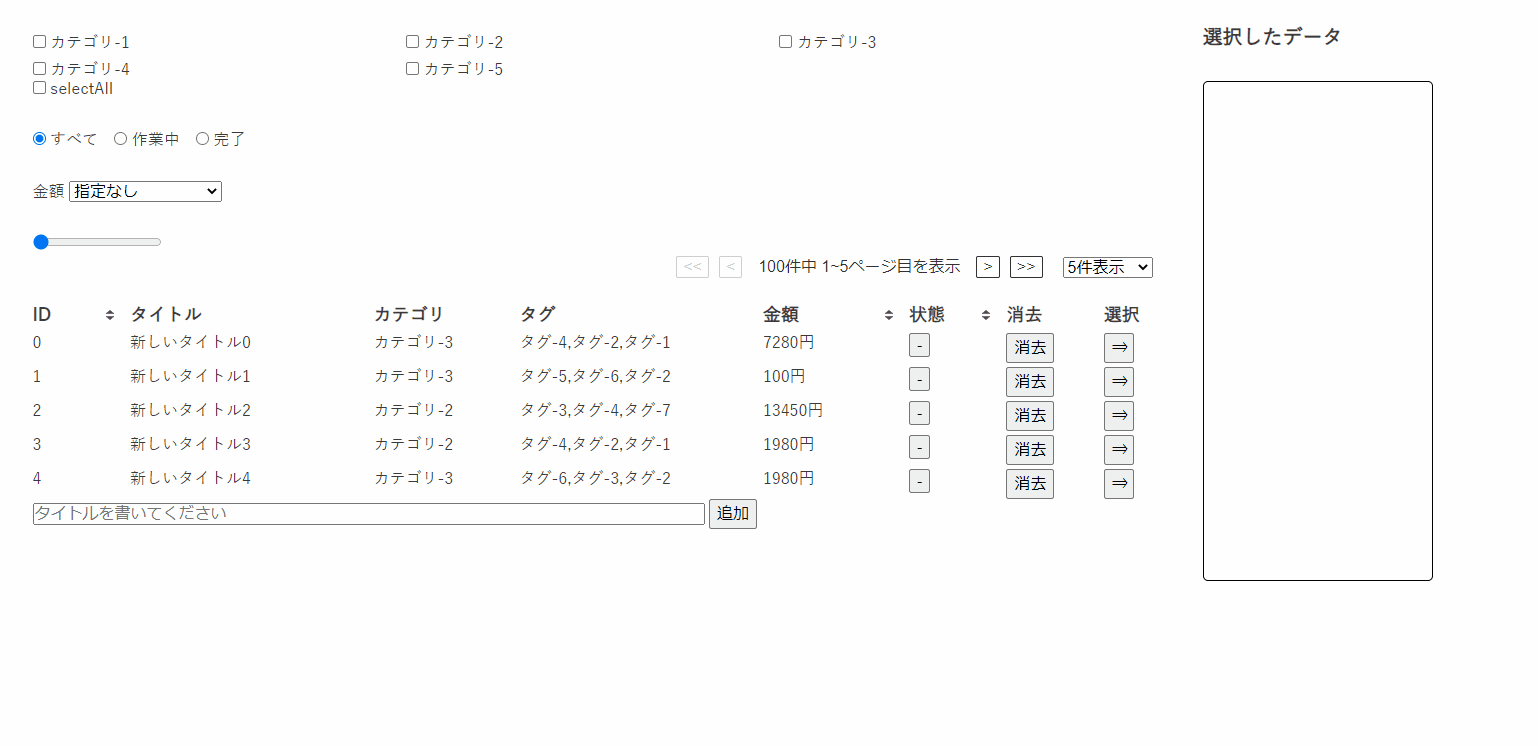Click the 100円 amount cell
Image resolution: width=1538 pixels, height=746 pixels.
tap(784, 376)
